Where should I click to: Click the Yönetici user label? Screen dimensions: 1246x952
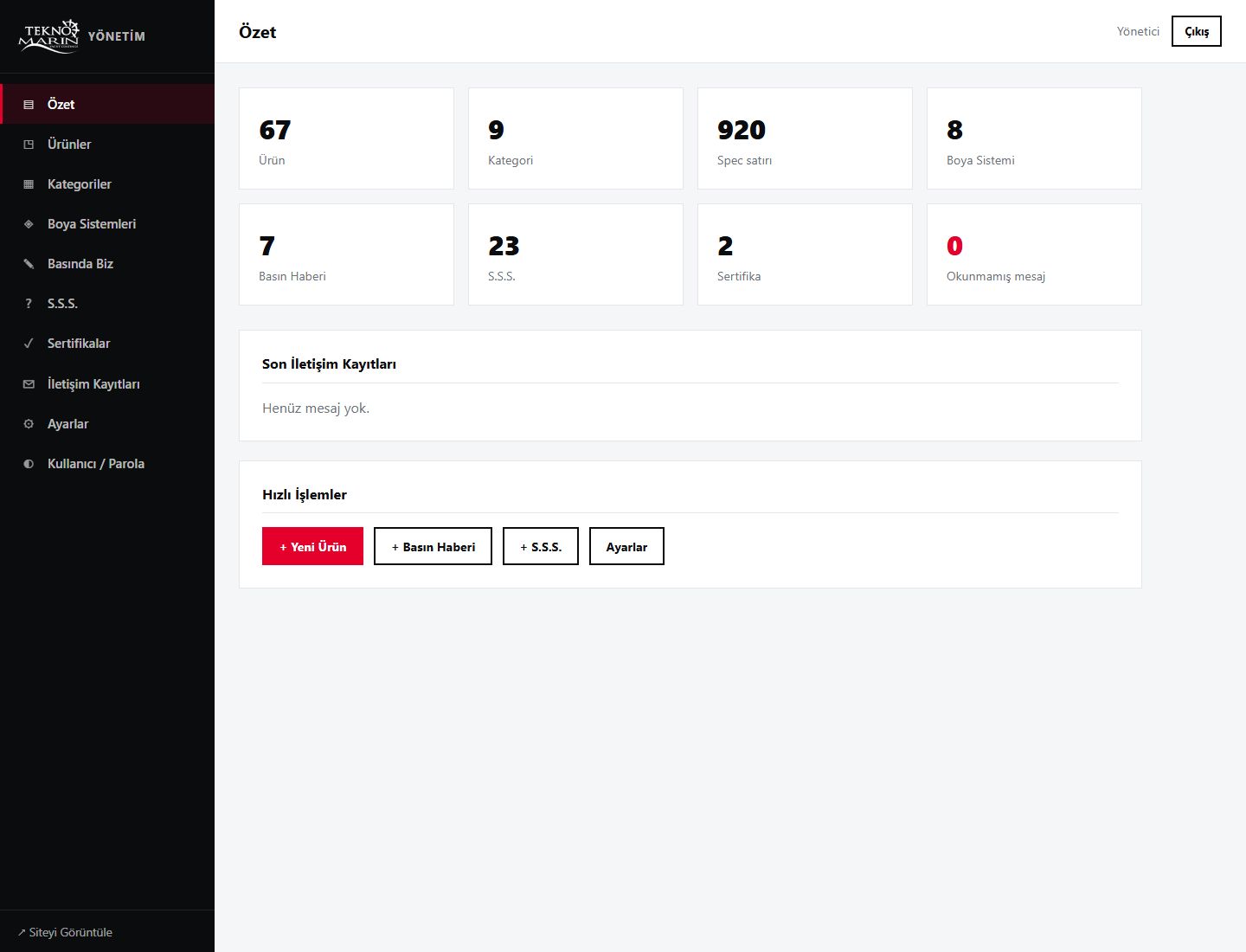click(x=1138, y=31)
